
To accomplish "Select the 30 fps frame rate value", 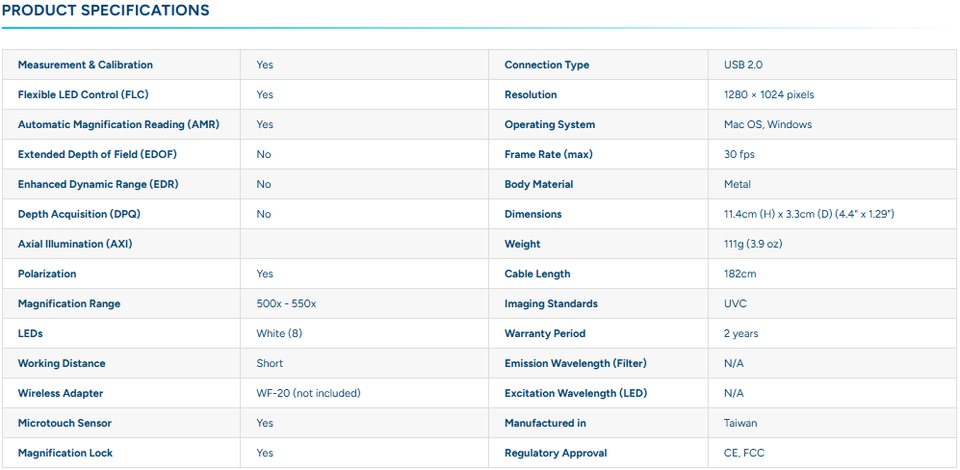I will click(x=739, y=155).
